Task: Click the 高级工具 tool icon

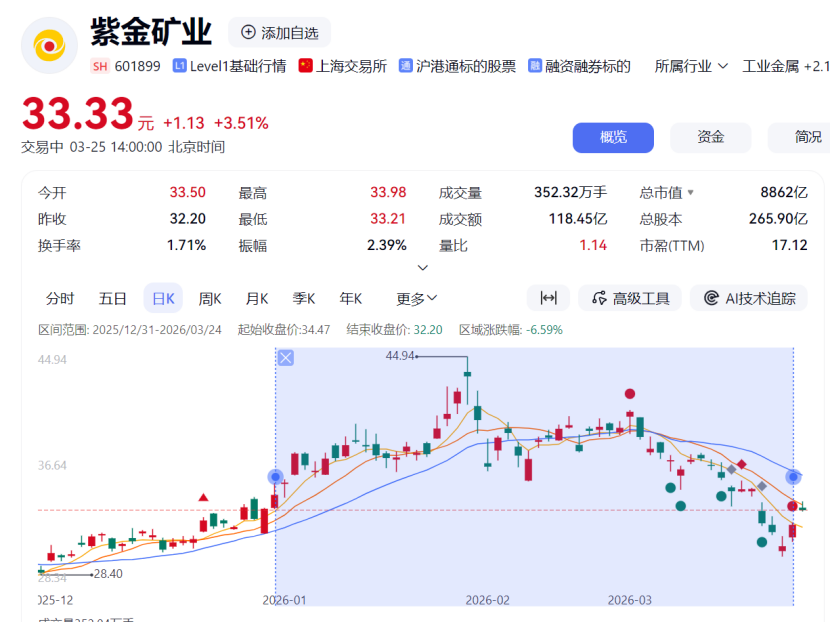Action: tap(599, 298)
